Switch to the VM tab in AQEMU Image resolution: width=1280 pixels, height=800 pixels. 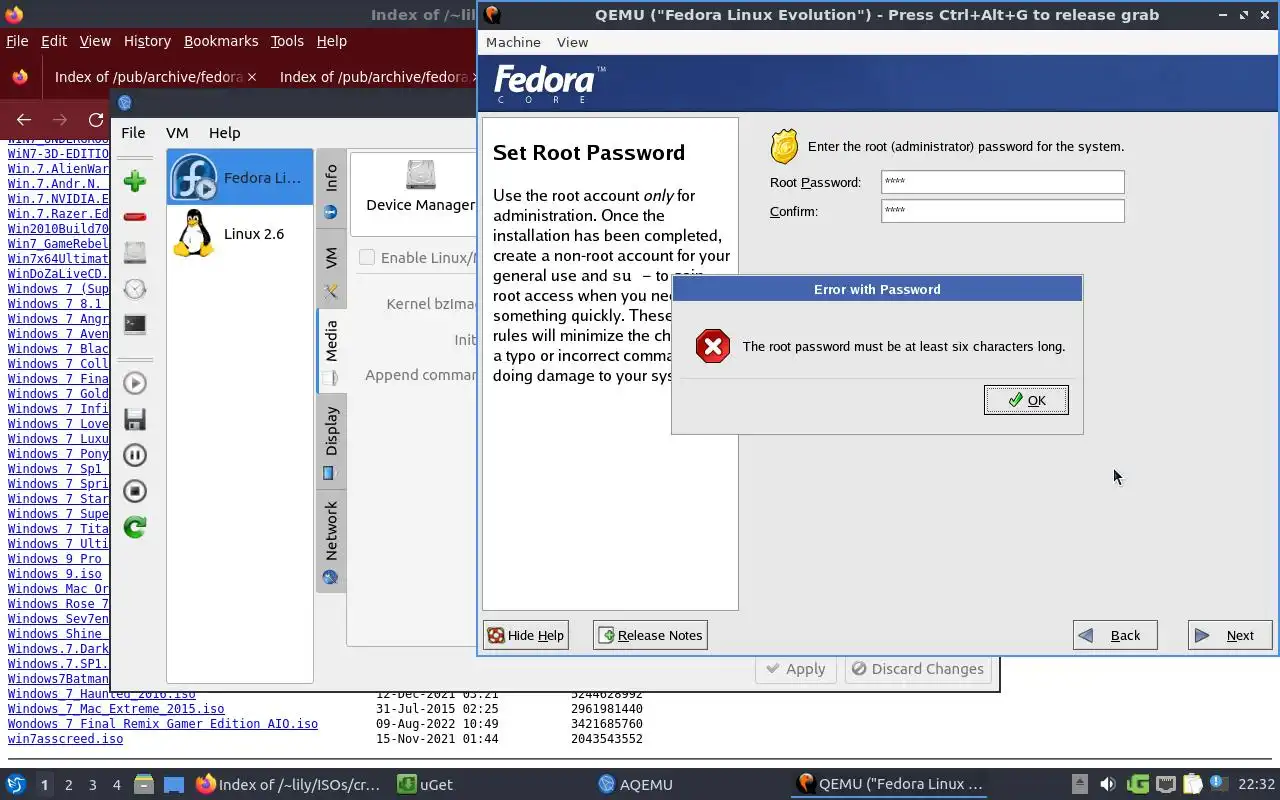[x=331, y=271]
